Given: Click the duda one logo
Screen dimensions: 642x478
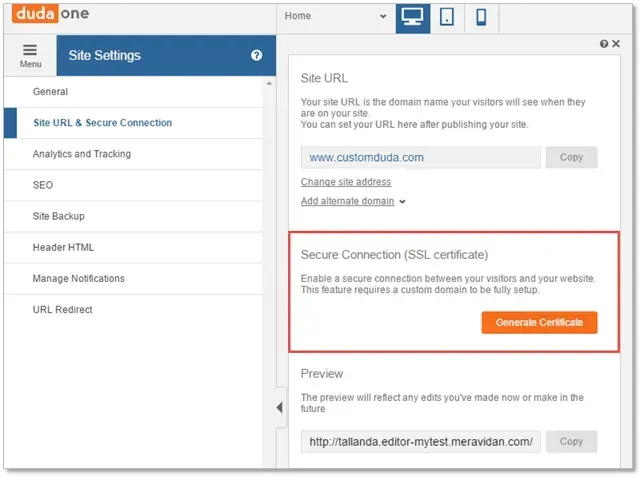Looking at the screenshot, I should point(50,14).
